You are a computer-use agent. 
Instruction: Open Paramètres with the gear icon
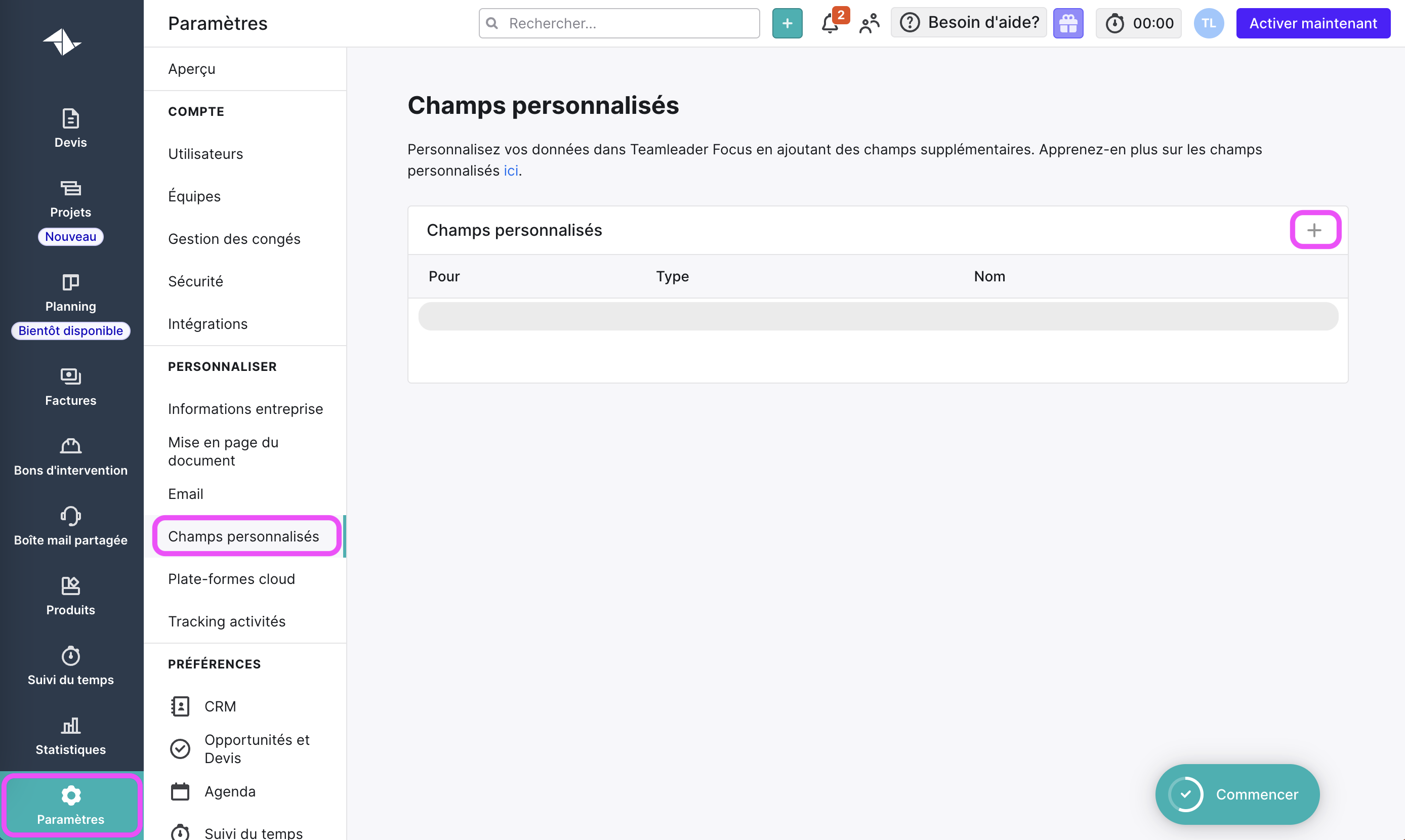coord(71,806)
